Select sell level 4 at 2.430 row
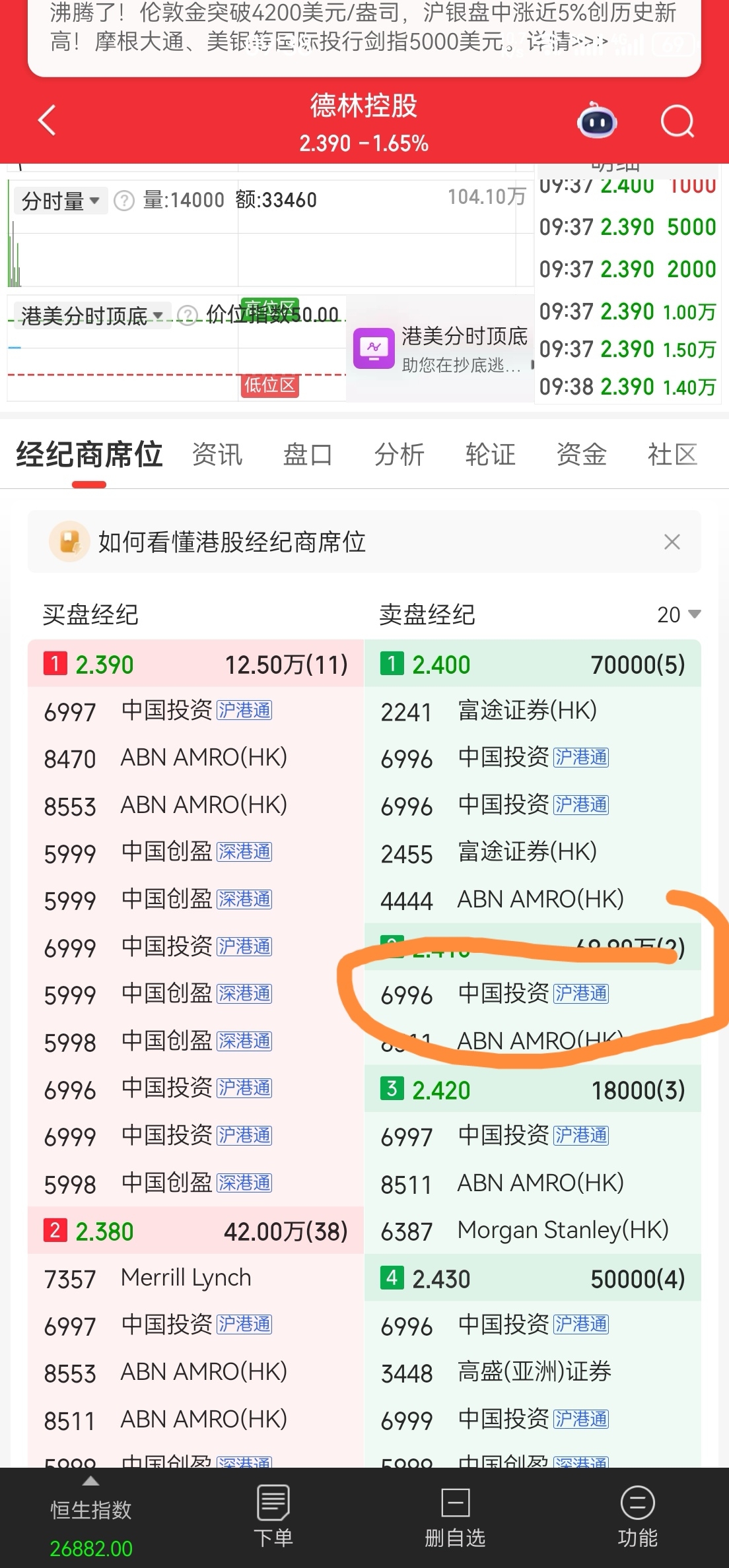 (532, 1278)
